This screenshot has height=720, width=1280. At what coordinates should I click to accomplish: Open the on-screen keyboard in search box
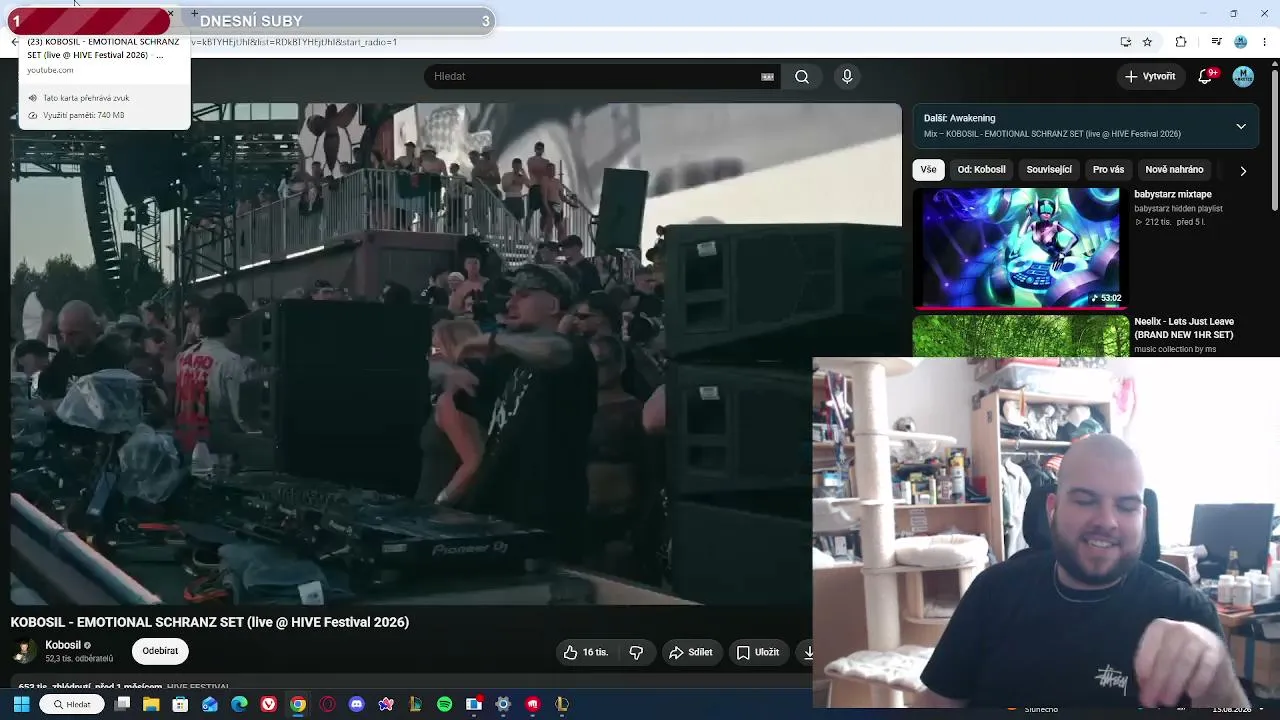[x=767, y=77]
